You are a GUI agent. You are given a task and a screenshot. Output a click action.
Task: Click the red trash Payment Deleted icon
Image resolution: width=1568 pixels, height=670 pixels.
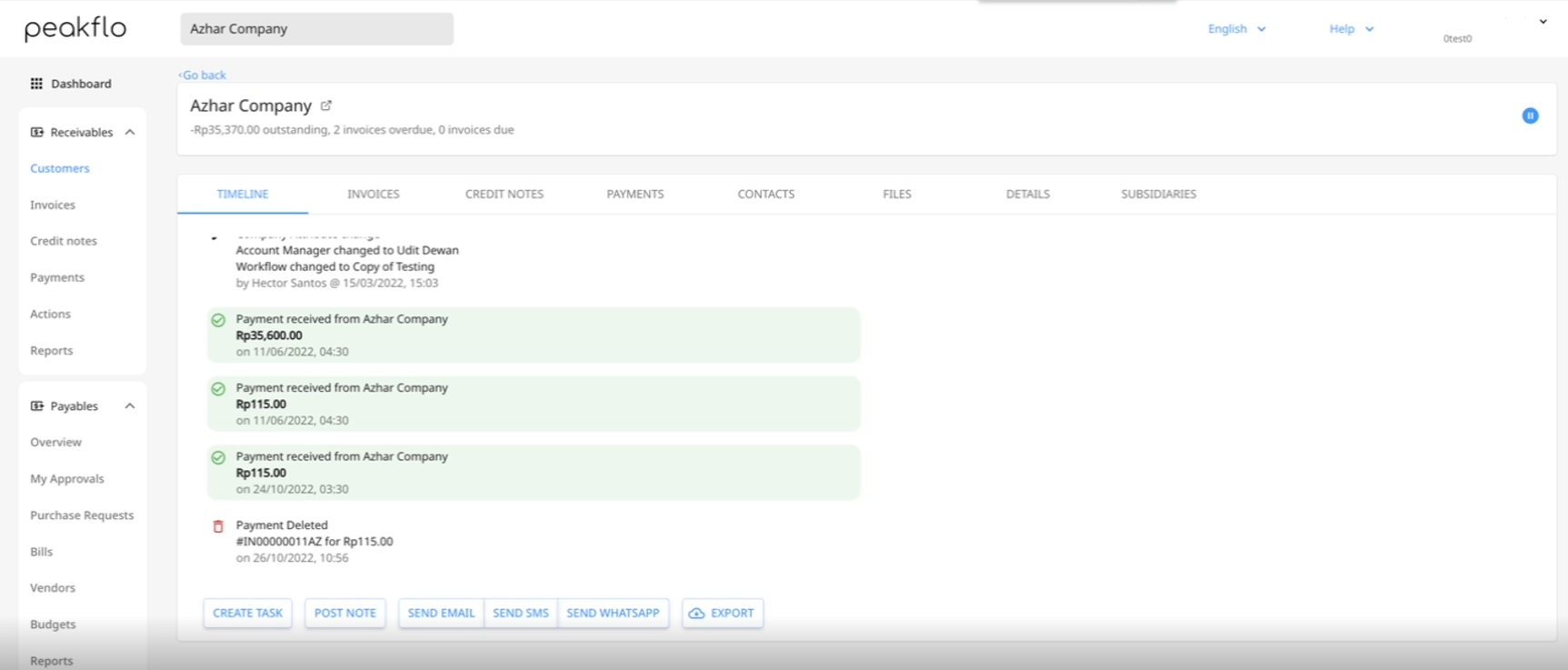[x=218, y=526]
